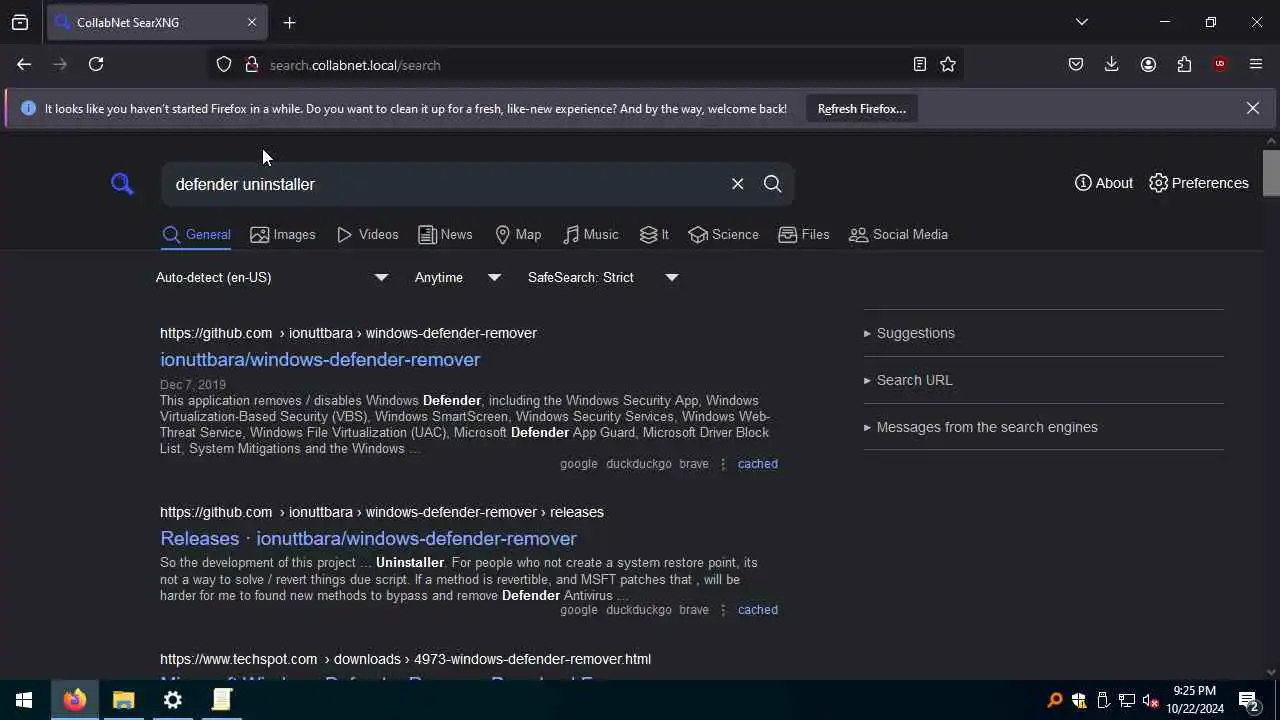Switch to the Images tab
Screen dimensions: 1280x720
pyautogui.click(x=283, y=234)
